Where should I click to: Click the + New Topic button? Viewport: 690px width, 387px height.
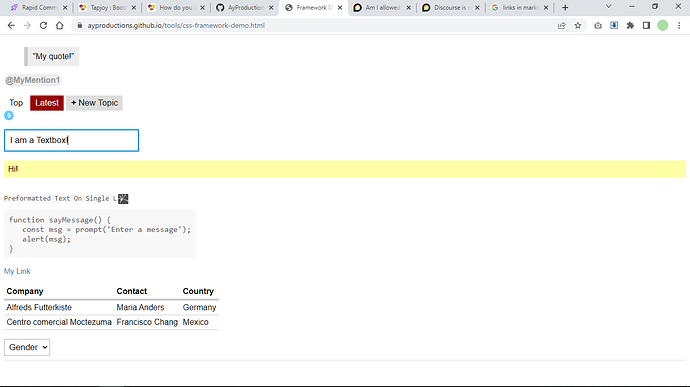[94, 103]
